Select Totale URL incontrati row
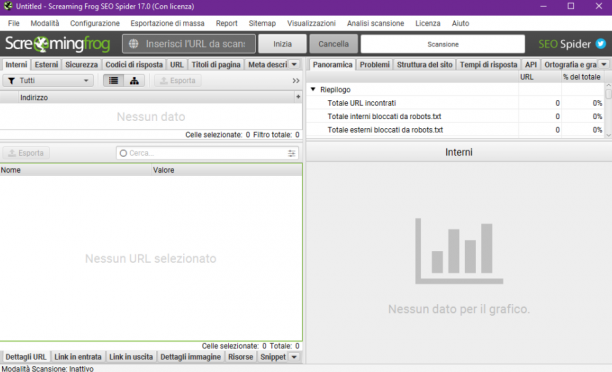The width and height of the screenshot is (612, 372). click(455, 103)
